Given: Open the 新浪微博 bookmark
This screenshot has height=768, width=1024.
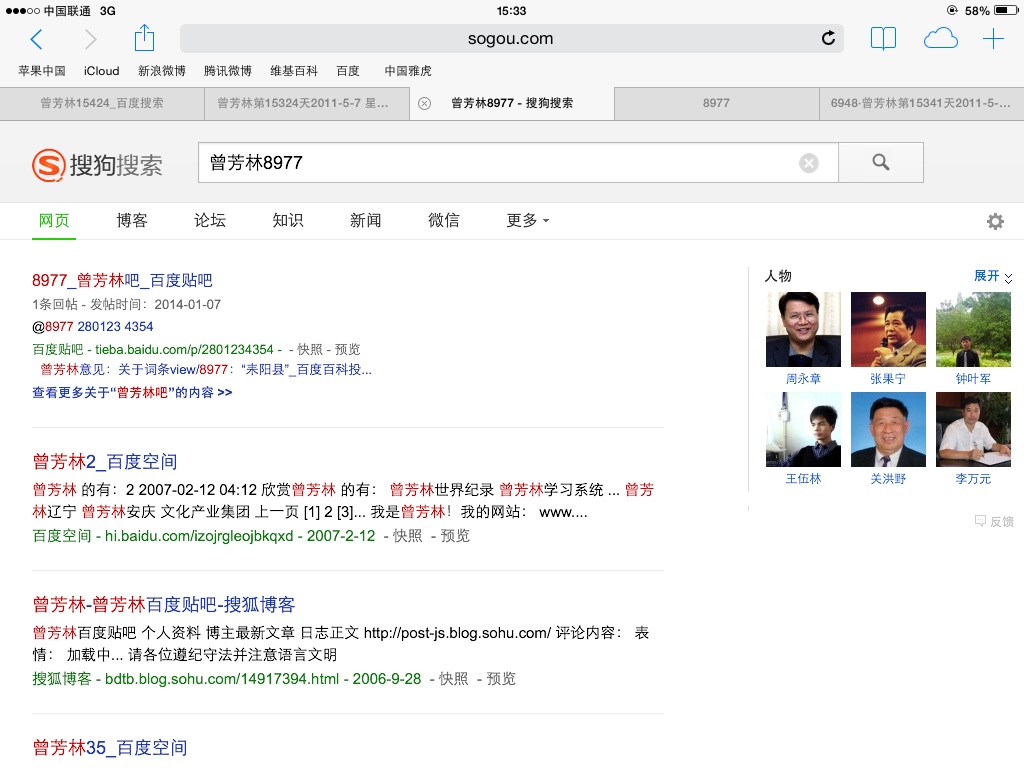Looking at the screenshot, I should [162, 71].
